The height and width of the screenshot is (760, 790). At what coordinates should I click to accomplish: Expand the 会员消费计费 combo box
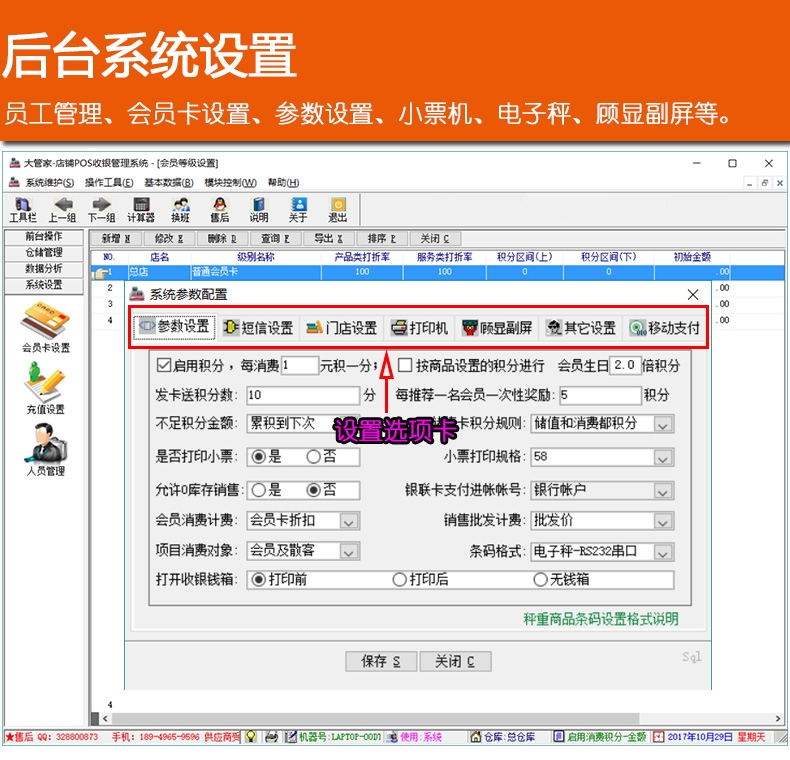point(348,521)
